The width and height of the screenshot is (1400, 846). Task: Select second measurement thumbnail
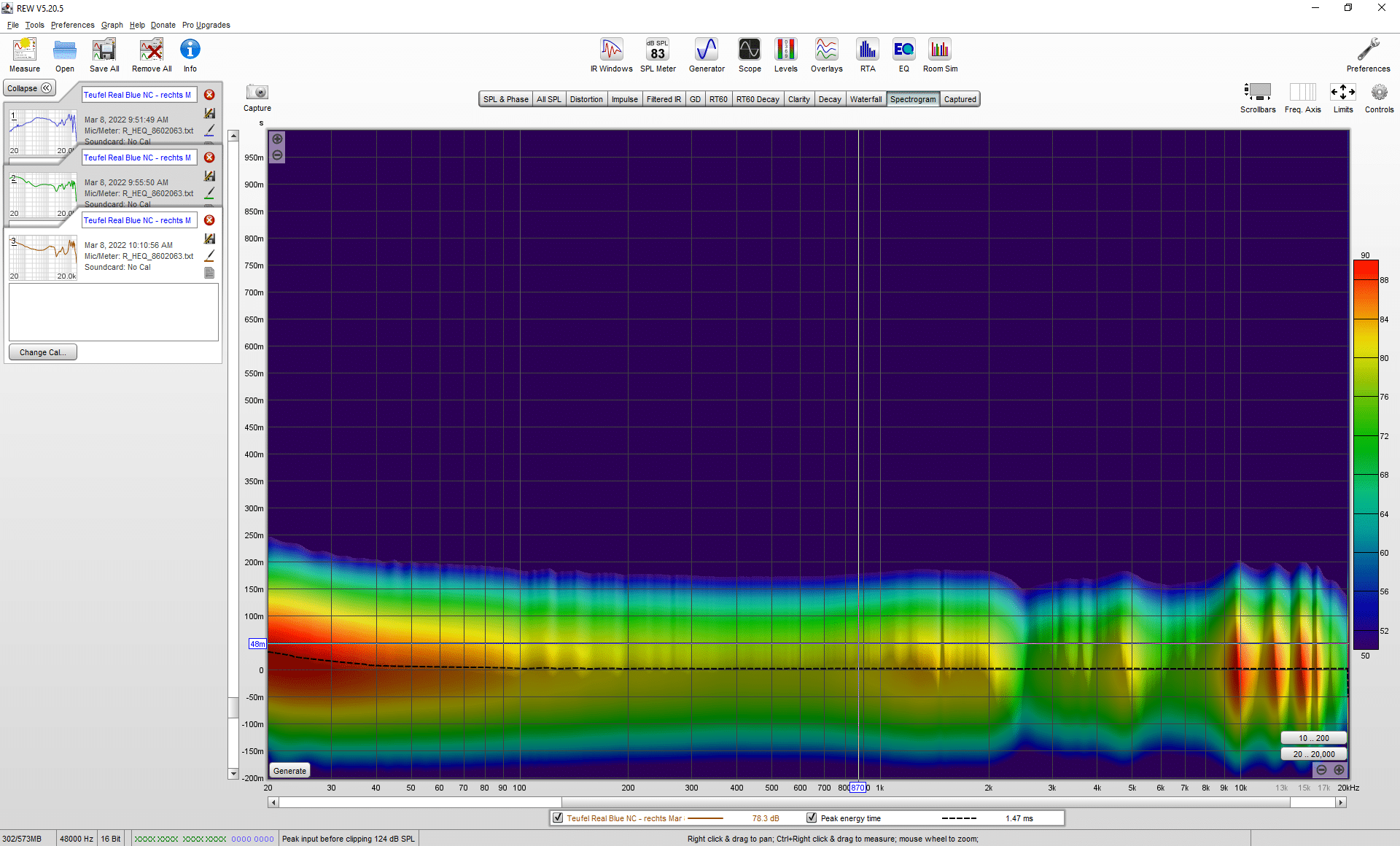pos(43,195)
